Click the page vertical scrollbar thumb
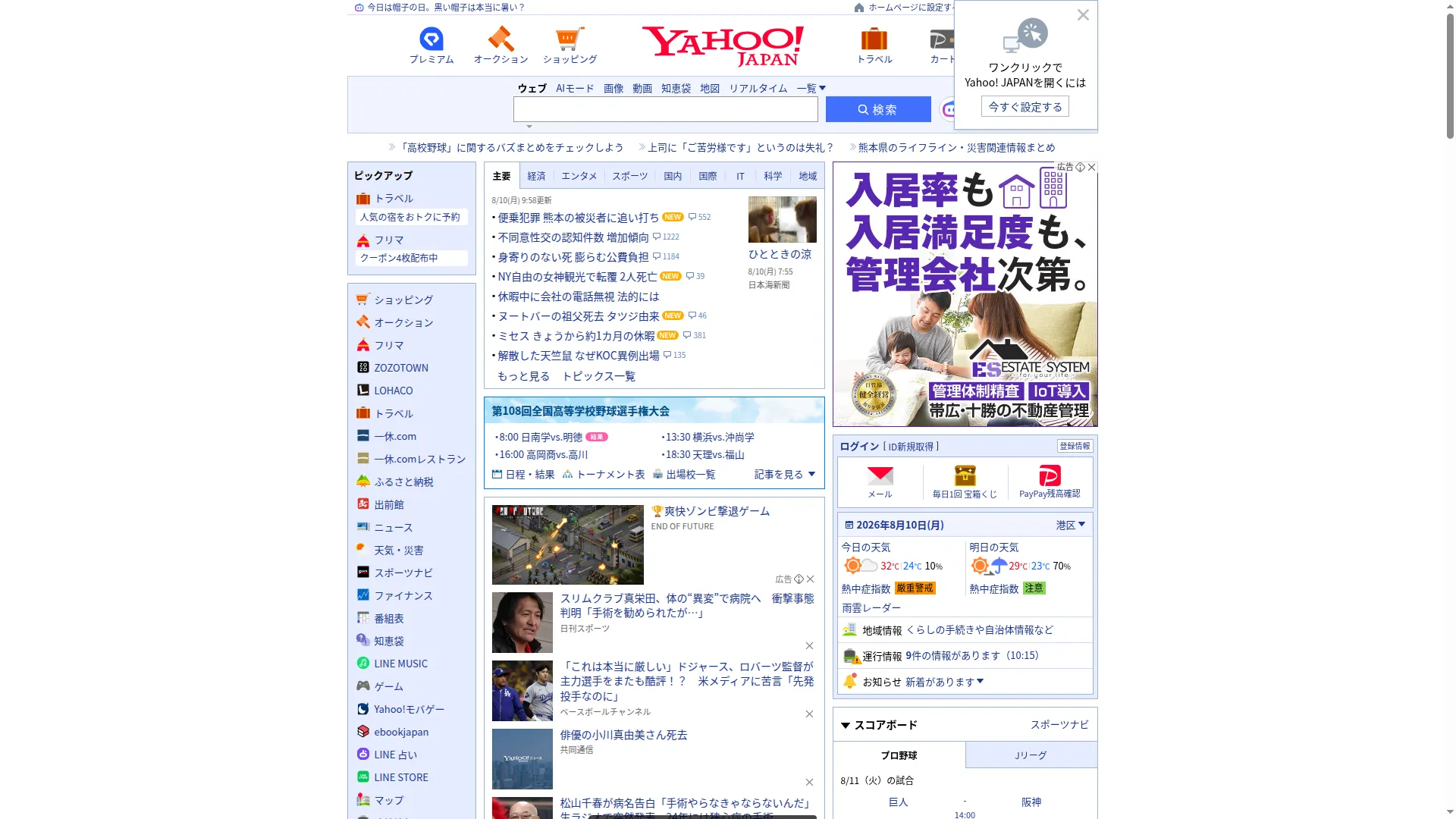The image size is (1456, 819). [1450, 76]
